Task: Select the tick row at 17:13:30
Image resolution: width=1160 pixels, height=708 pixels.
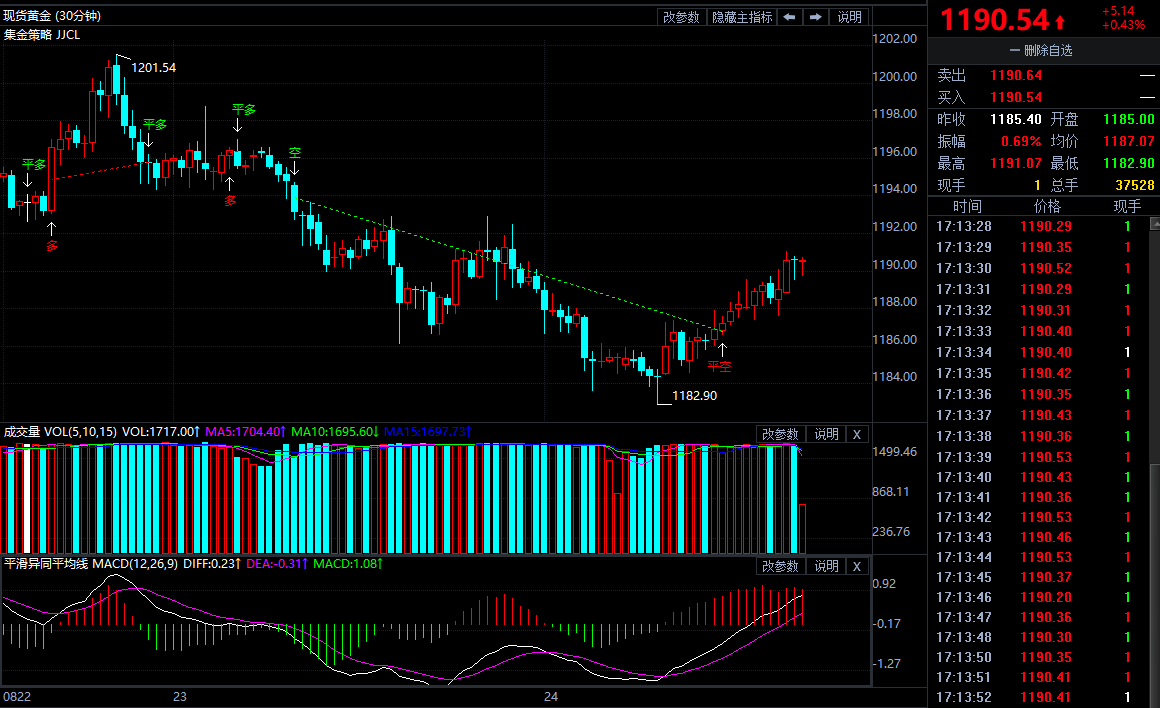Action: [1039, 269]
